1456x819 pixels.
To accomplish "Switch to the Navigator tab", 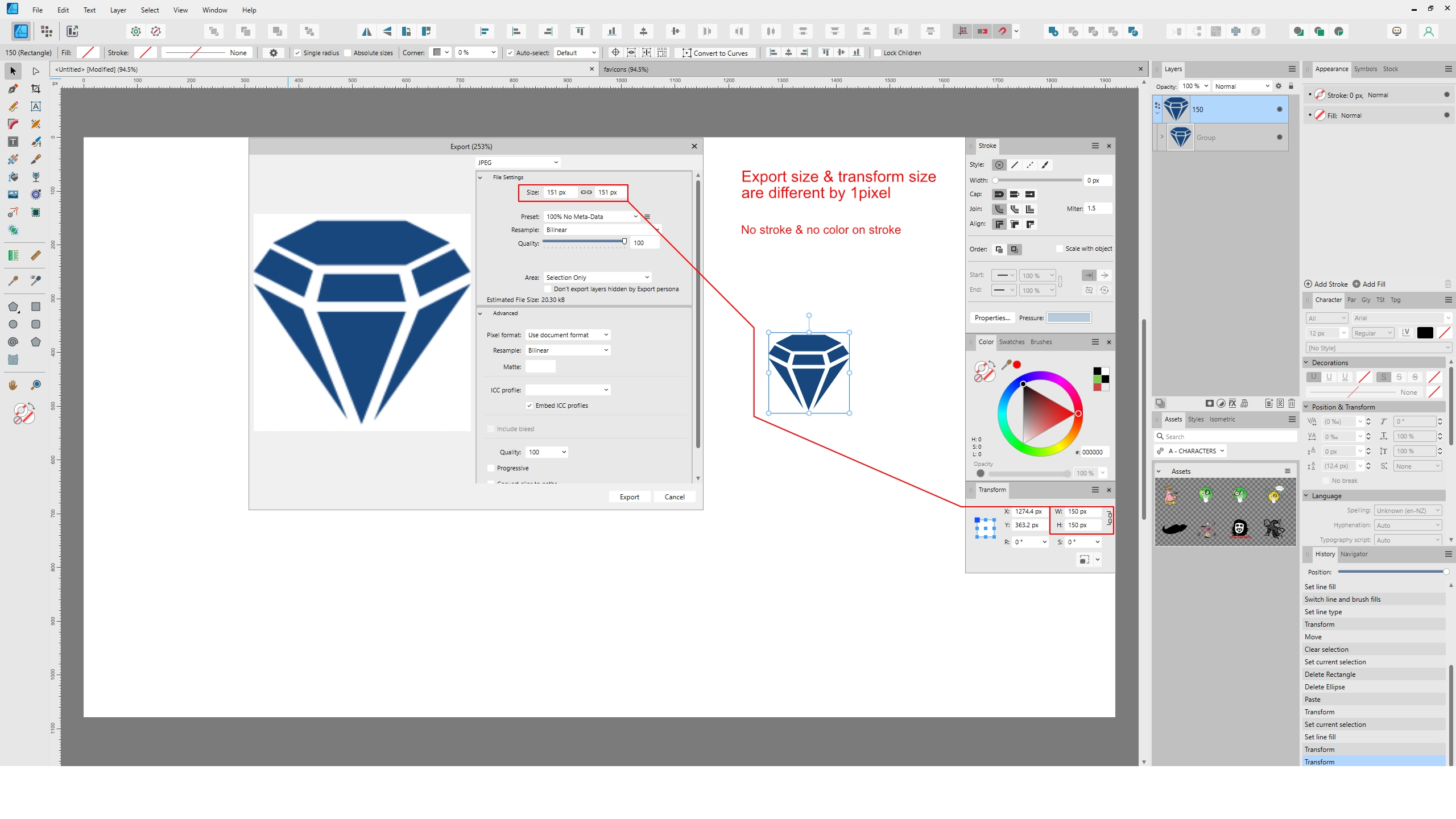I will [x=1354, y=554].
